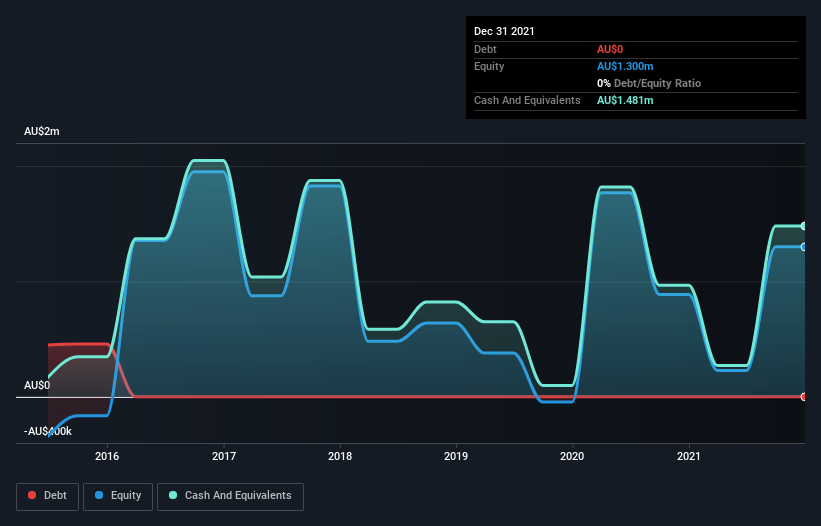Click the -AU$400k y-axis label
Image resolution: width=821 pixels, height=526 pixels.
click(x=48, y=431)
